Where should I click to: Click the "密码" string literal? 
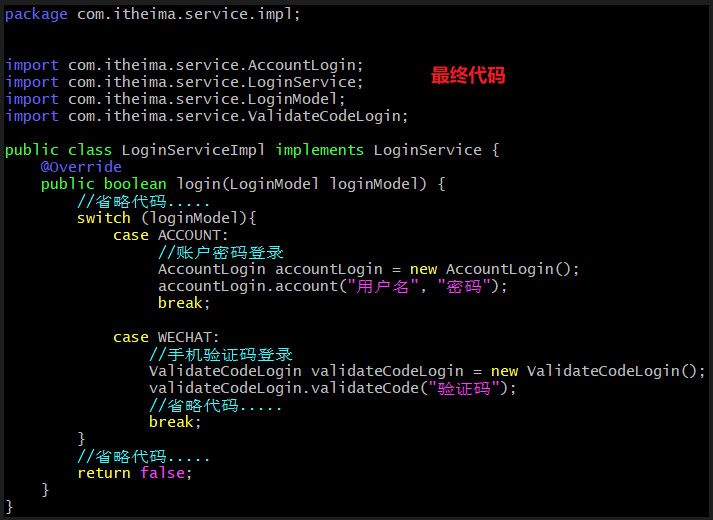[464, 286]
